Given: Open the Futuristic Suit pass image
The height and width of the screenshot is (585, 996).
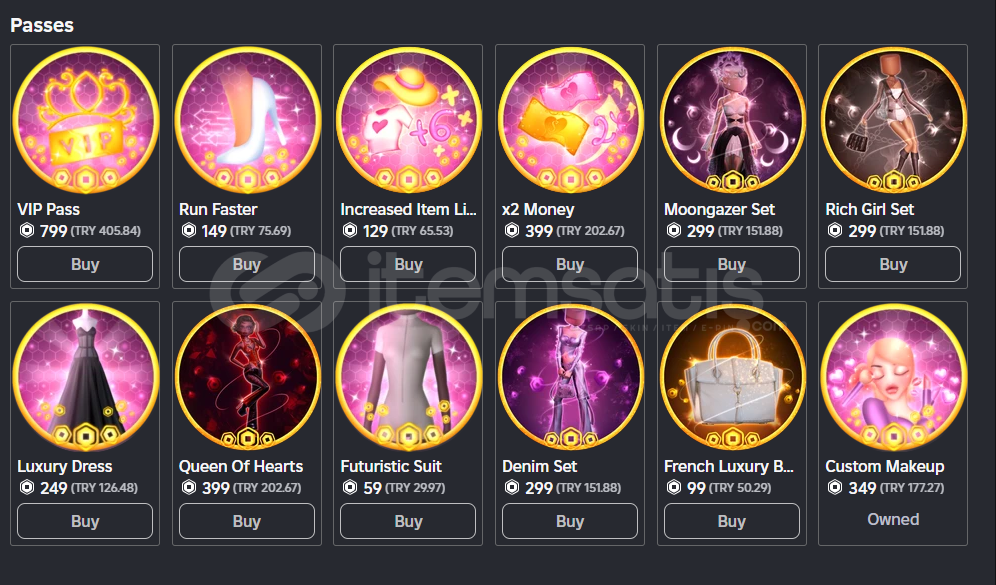Looking at the screenshot, I should click(x=408, y=377).
